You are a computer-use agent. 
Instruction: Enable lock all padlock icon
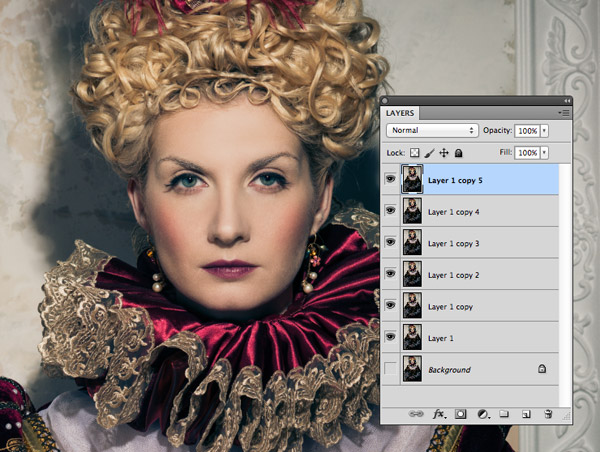click(x=458, y=153)
